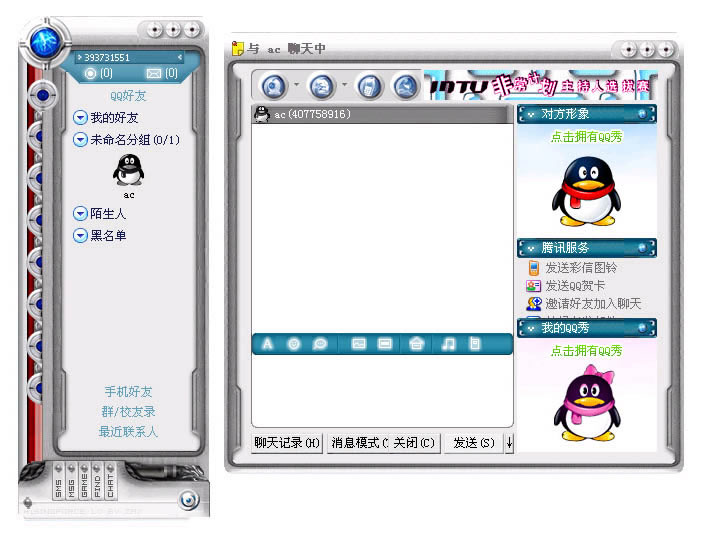Click 点击拥有QQ秀 link under 对方形象
Image resolution: width=703 pixels, height=535 pixels.
coord(586,137)
